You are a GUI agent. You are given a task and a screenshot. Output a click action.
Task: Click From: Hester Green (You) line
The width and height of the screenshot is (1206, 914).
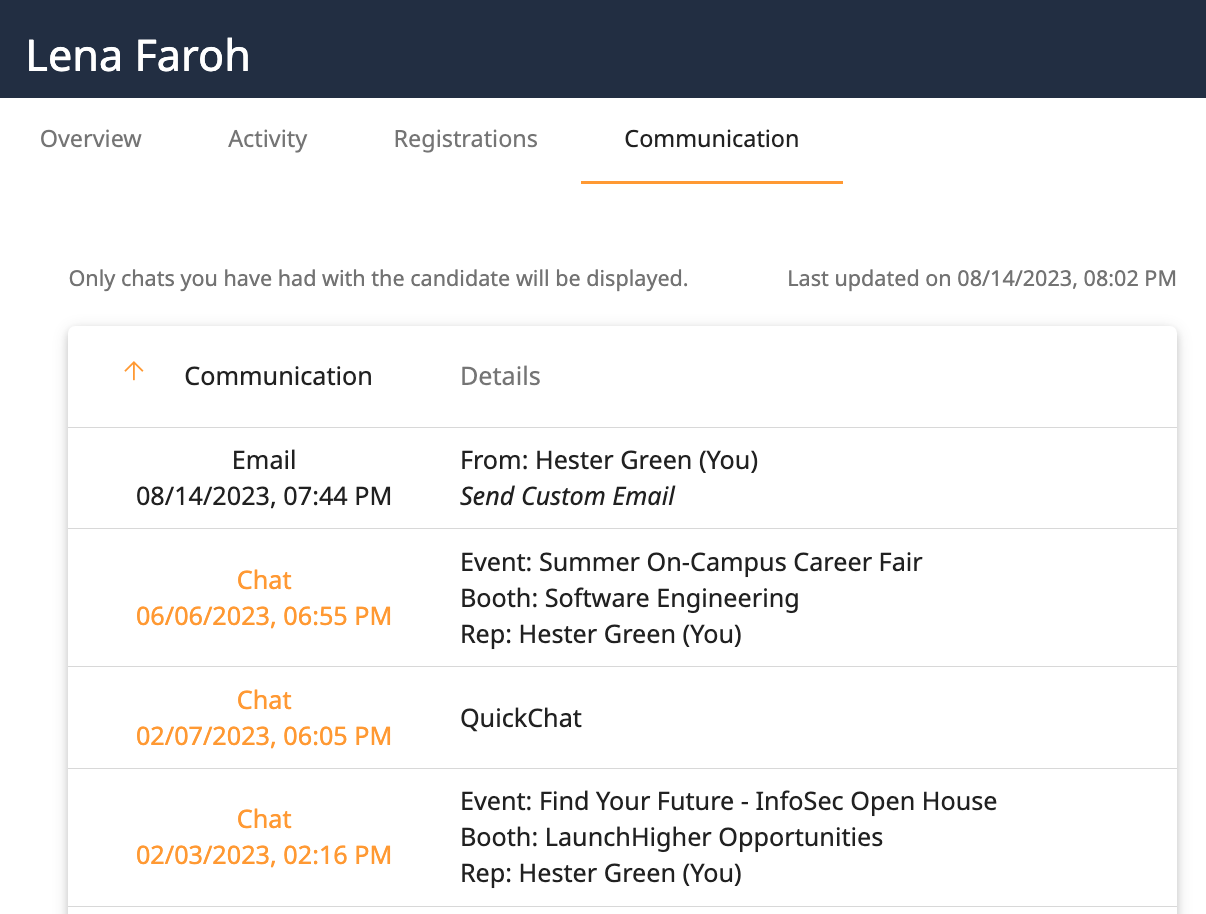tap(609, 460)
